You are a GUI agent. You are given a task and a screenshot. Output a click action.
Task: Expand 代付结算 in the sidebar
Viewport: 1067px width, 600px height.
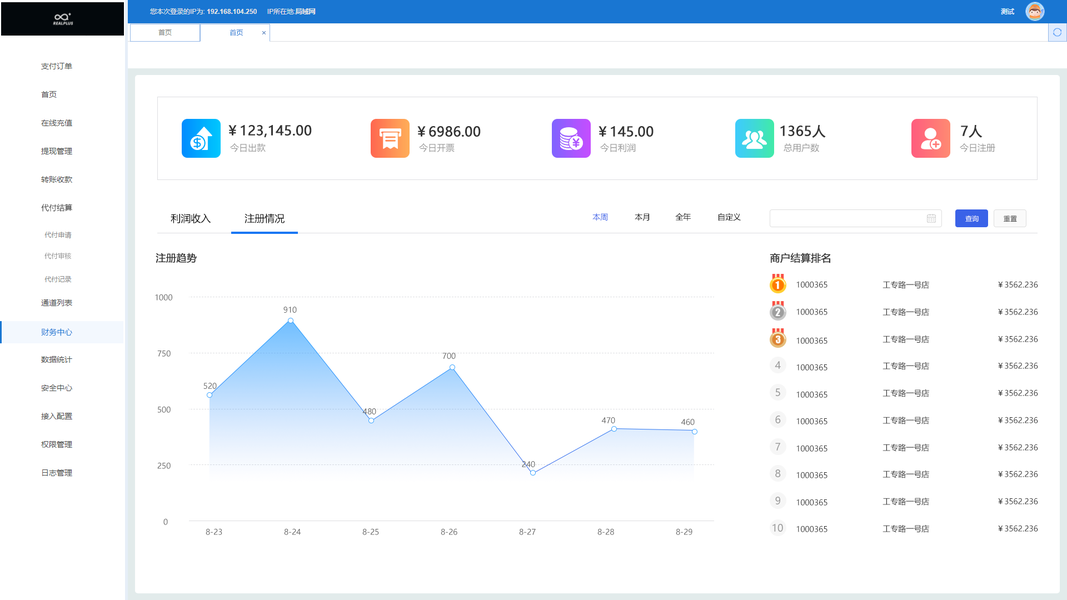point(56,207)
